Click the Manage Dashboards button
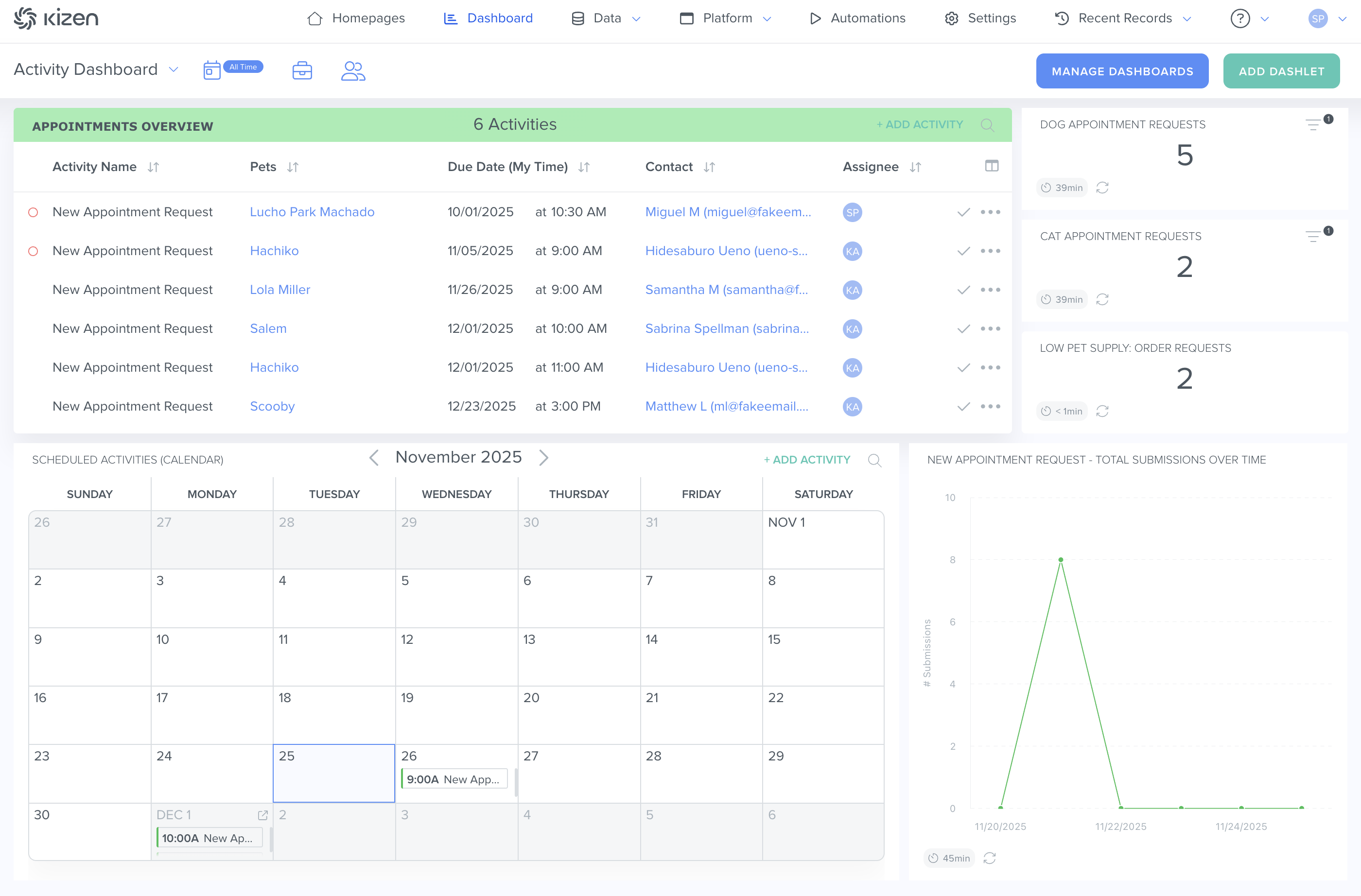 click(x=1122, y=71)
